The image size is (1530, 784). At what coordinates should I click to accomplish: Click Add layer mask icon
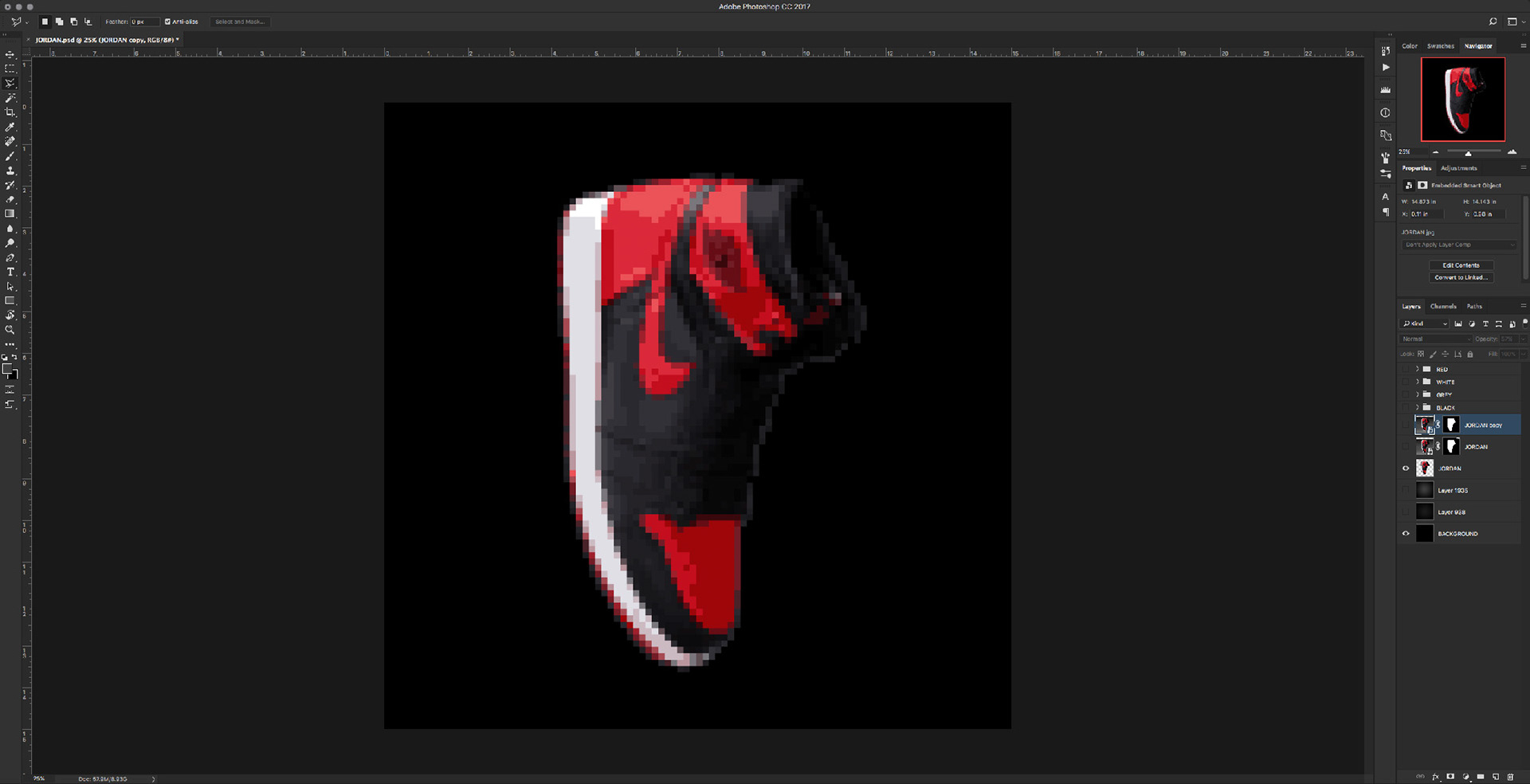(x=1450, y=776)
